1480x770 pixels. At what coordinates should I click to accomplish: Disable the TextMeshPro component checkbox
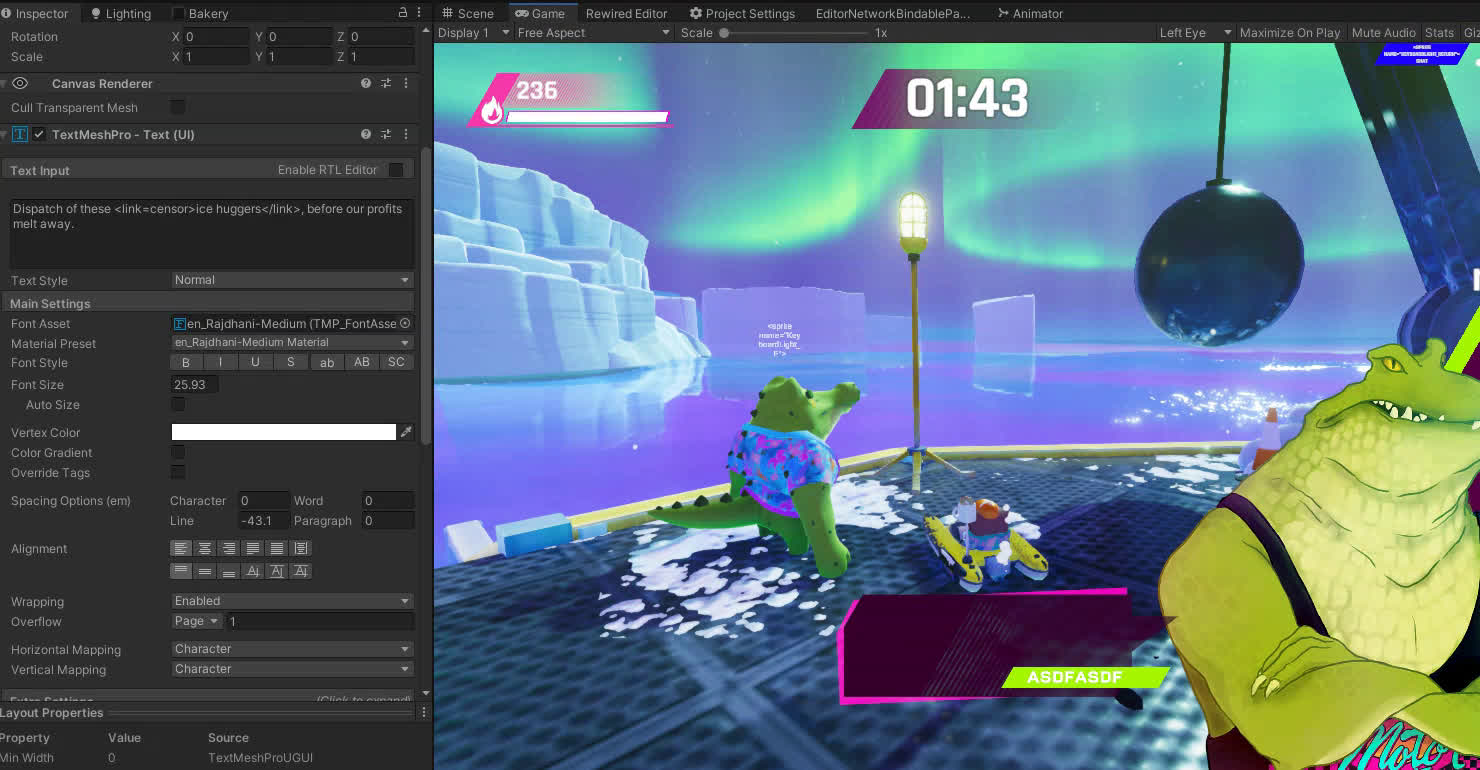(x=39, y=134)
